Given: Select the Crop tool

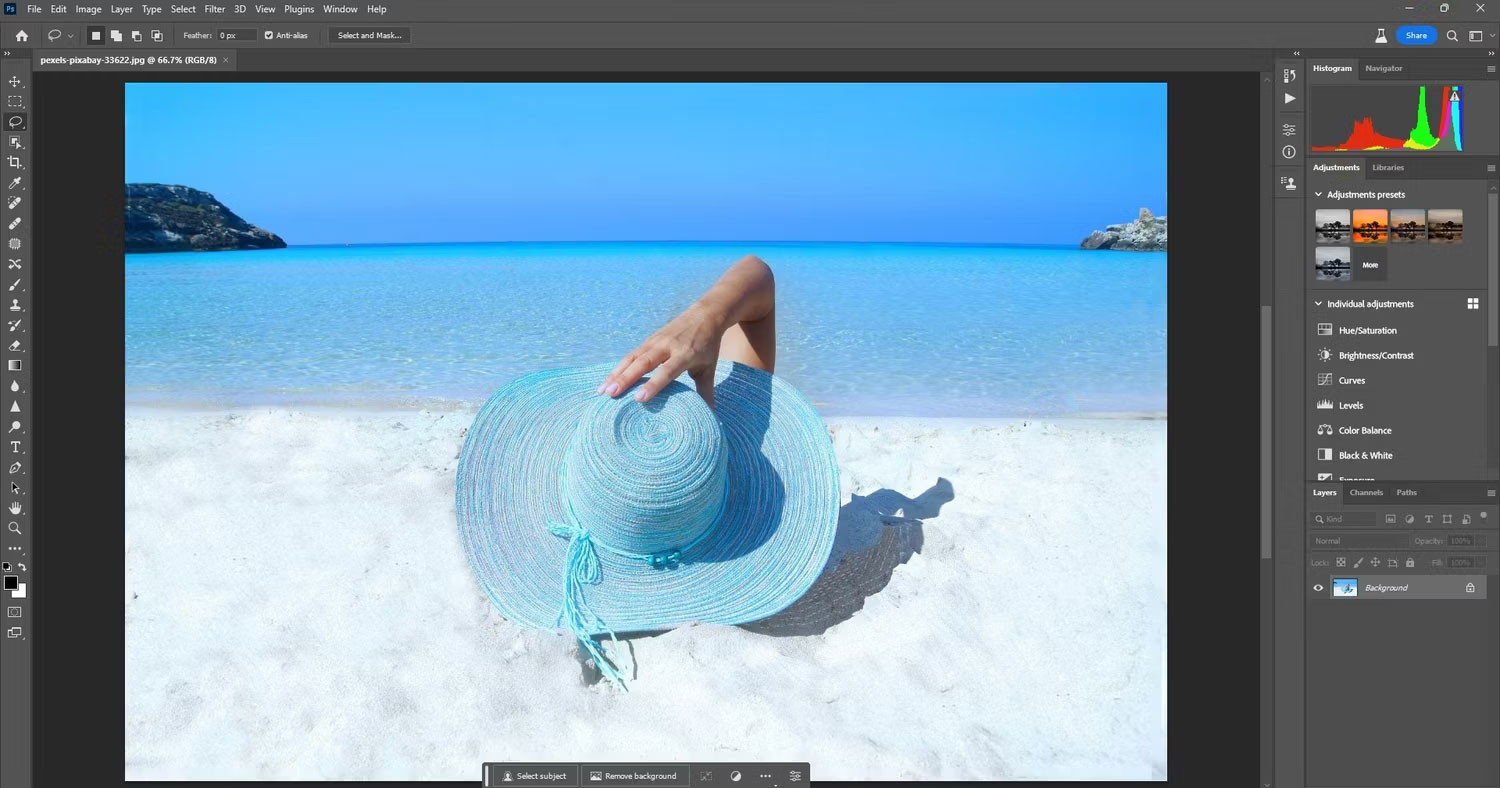Looking at the screenshot, I should (x=15, y=162).
